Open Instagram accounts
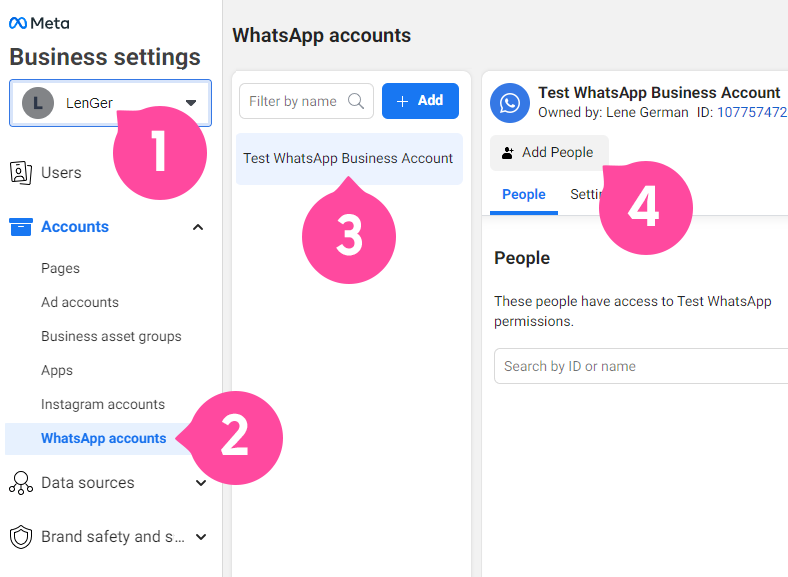Screen dimensions: 788x577 click(x=103, y=404)
